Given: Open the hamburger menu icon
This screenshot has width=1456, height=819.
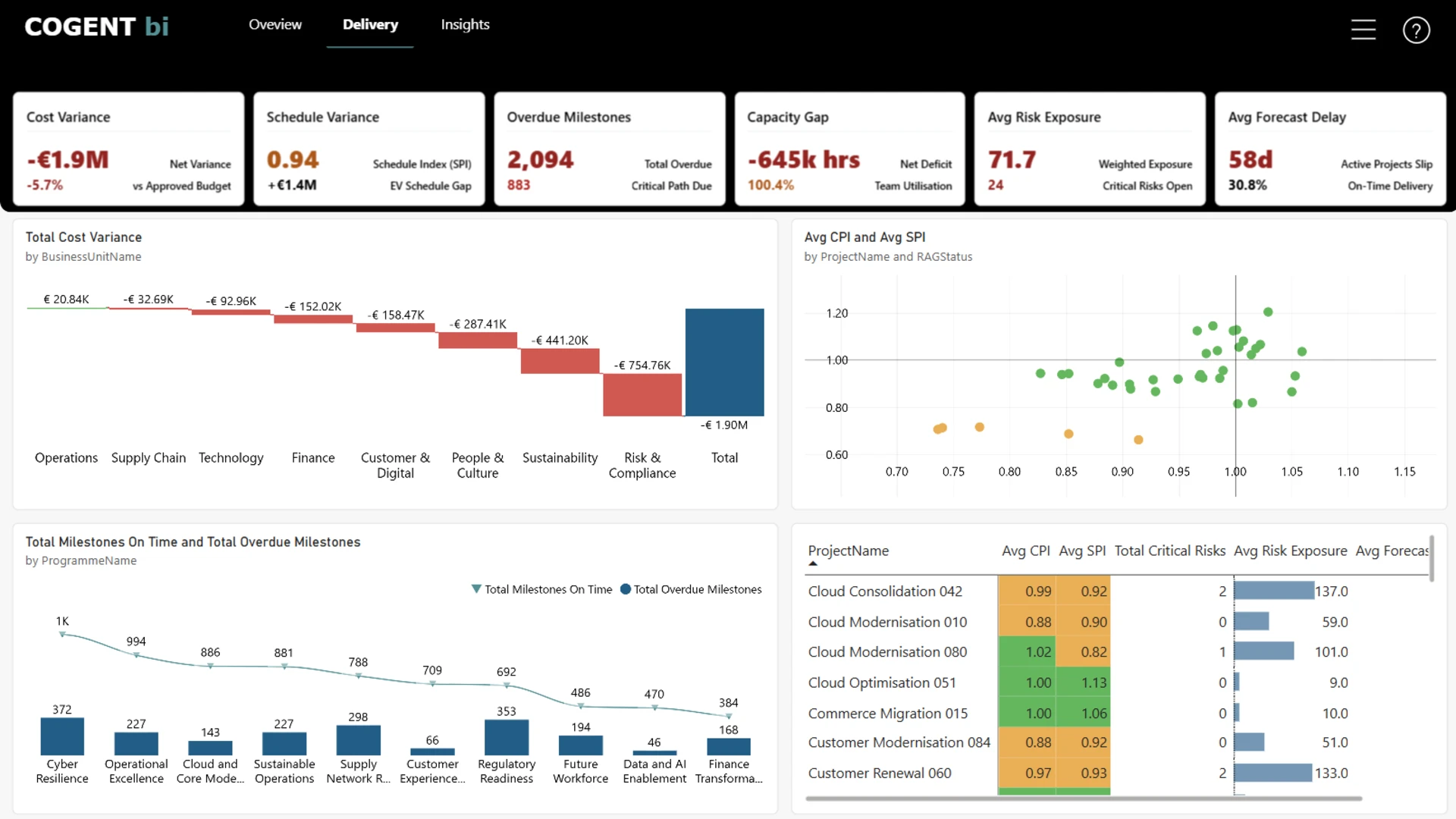Looking at the screenshot, I should click(1363, 30).
